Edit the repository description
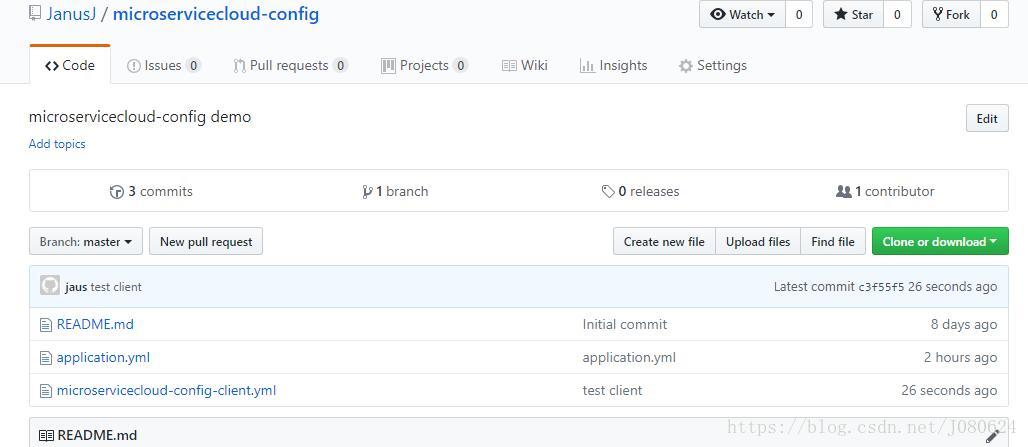This screenshot has height=447, width=1028. tap(987, 119)
